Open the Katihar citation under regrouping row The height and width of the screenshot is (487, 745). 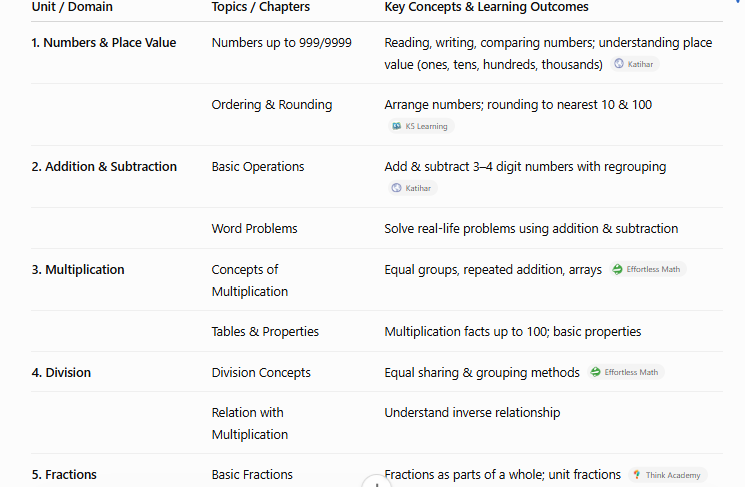(x=412, y=188)
